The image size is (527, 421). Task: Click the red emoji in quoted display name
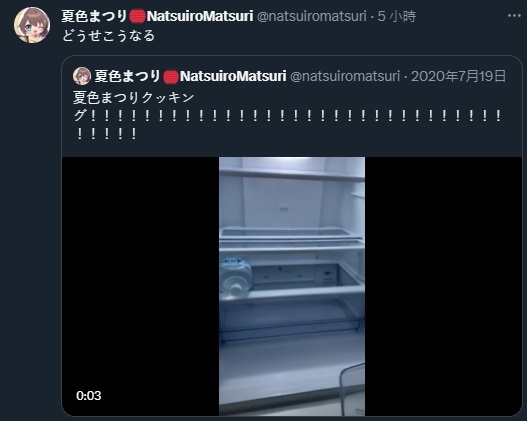(x=171, y=77)
